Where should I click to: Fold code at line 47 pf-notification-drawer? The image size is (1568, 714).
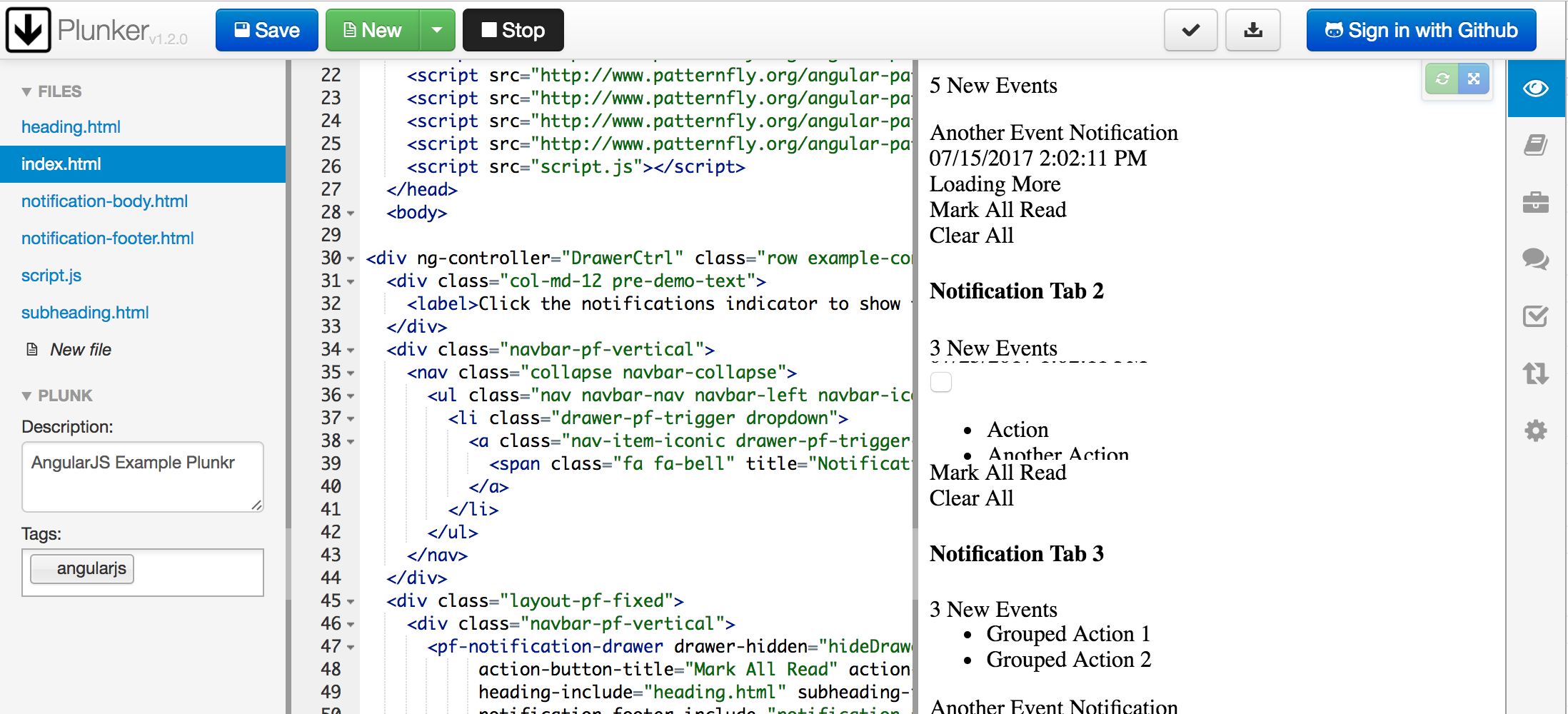(351, 647)
